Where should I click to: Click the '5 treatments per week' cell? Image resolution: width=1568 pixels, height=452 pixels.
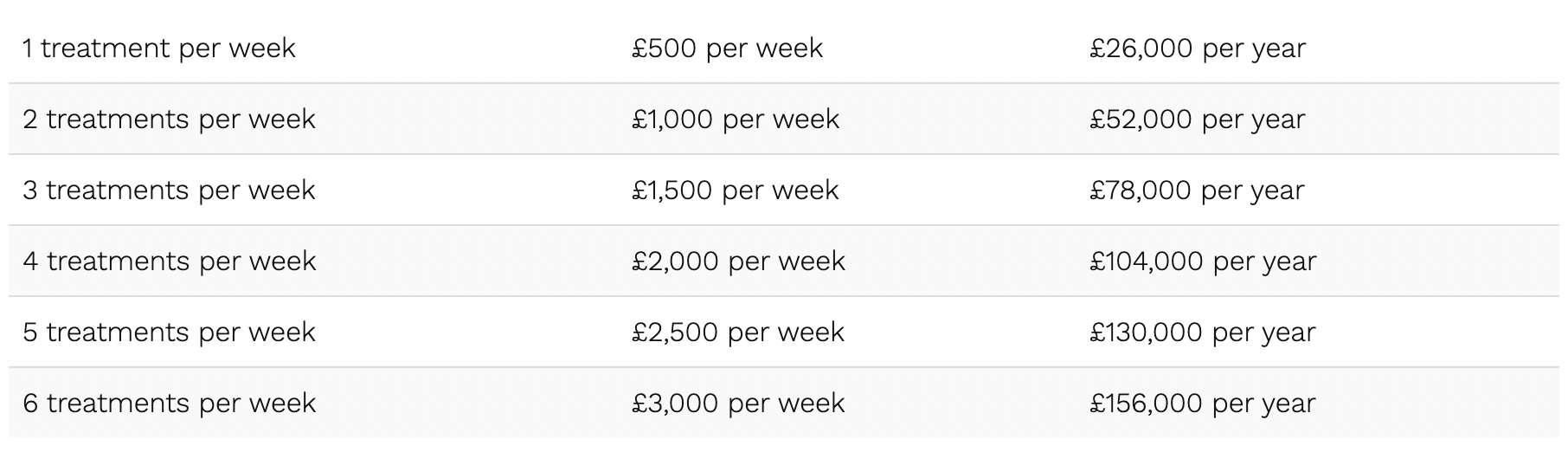(169, 333)
